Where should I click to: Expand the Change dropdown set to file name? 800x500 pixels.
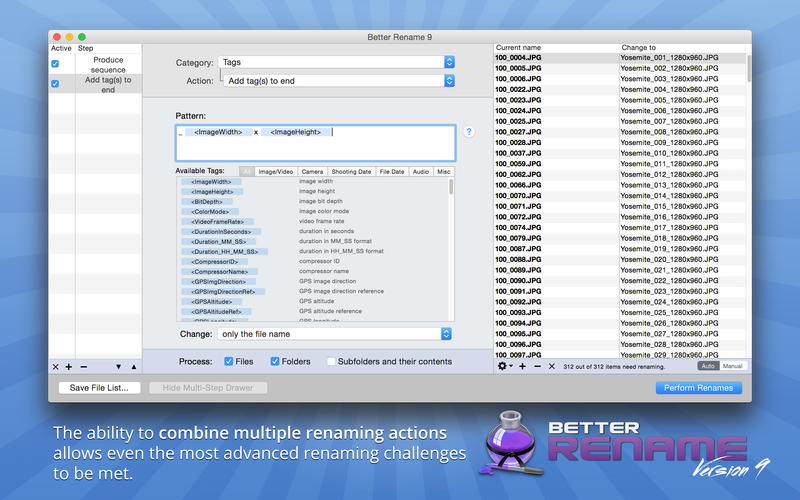pyautogui.click(x=335, y=334)
